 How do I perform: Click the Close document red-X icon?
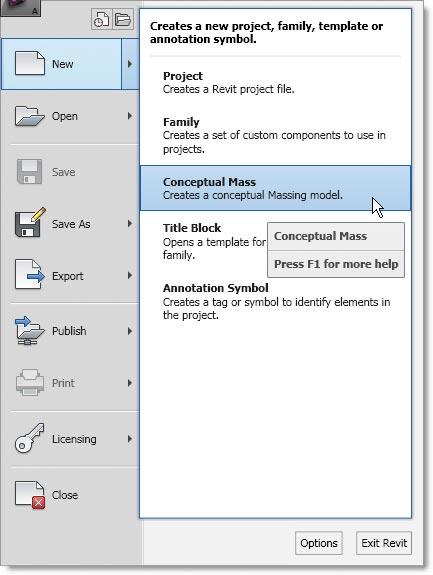(30, 495)
